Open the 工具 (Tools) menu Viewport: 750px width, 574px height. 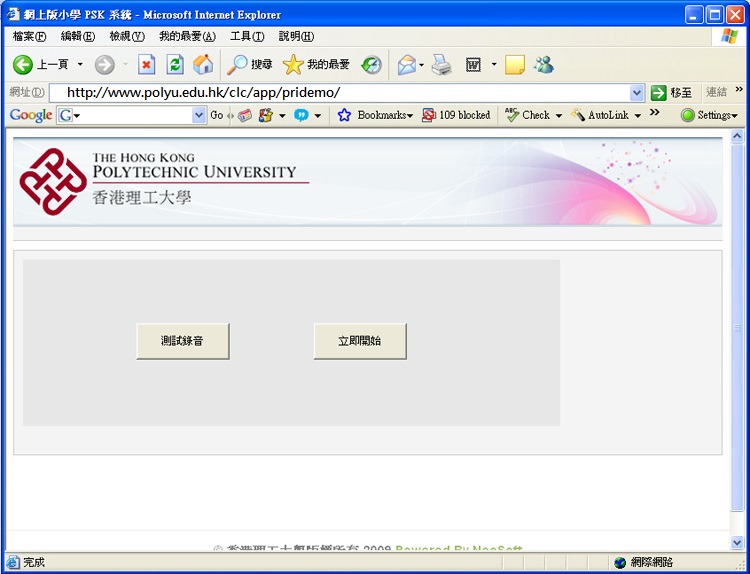(247, 36)
